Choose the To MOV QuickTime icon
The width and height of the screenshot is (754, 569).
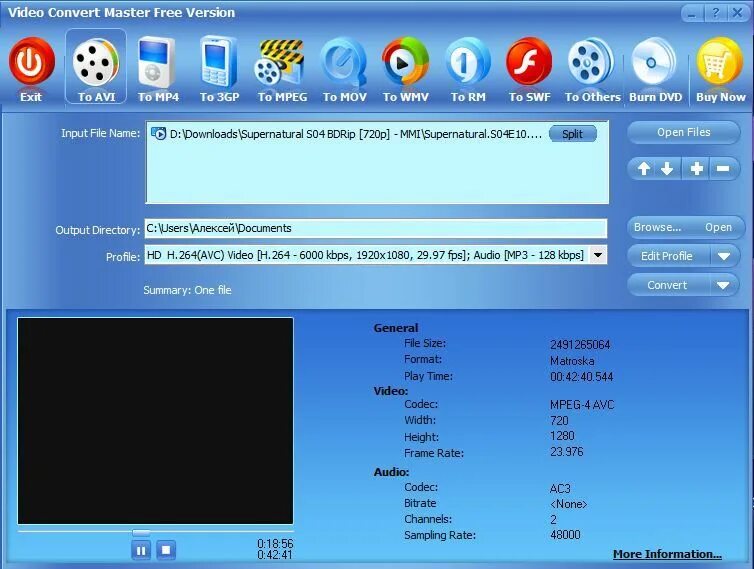click(x=344, y=63)
